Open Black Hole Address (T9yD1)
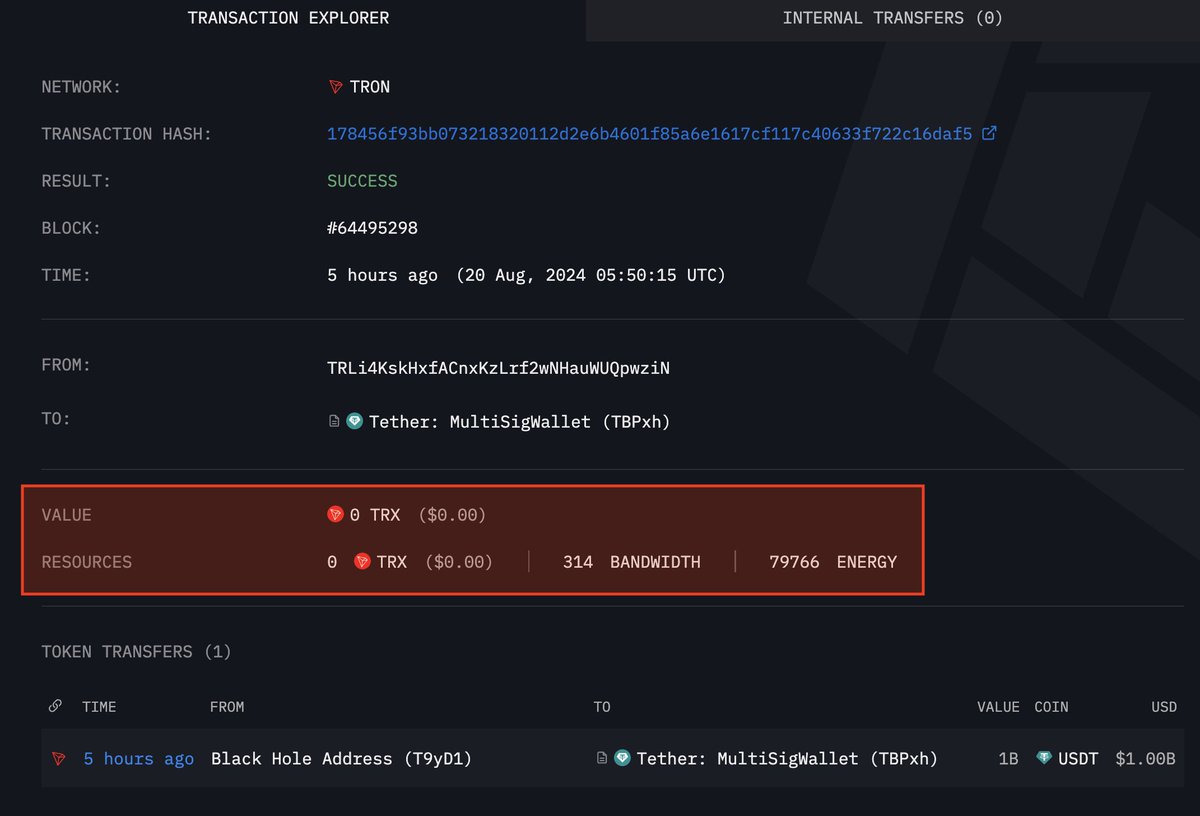This screenshot has height=816, width=1200. click(341, 759)
